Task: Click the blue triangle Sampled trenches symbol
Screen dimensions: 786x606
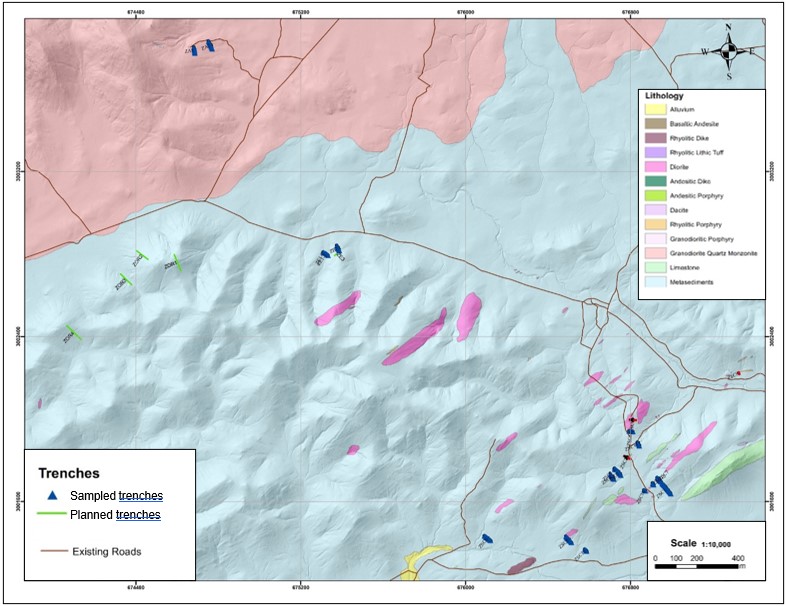Action: click(x=52, y=495)
